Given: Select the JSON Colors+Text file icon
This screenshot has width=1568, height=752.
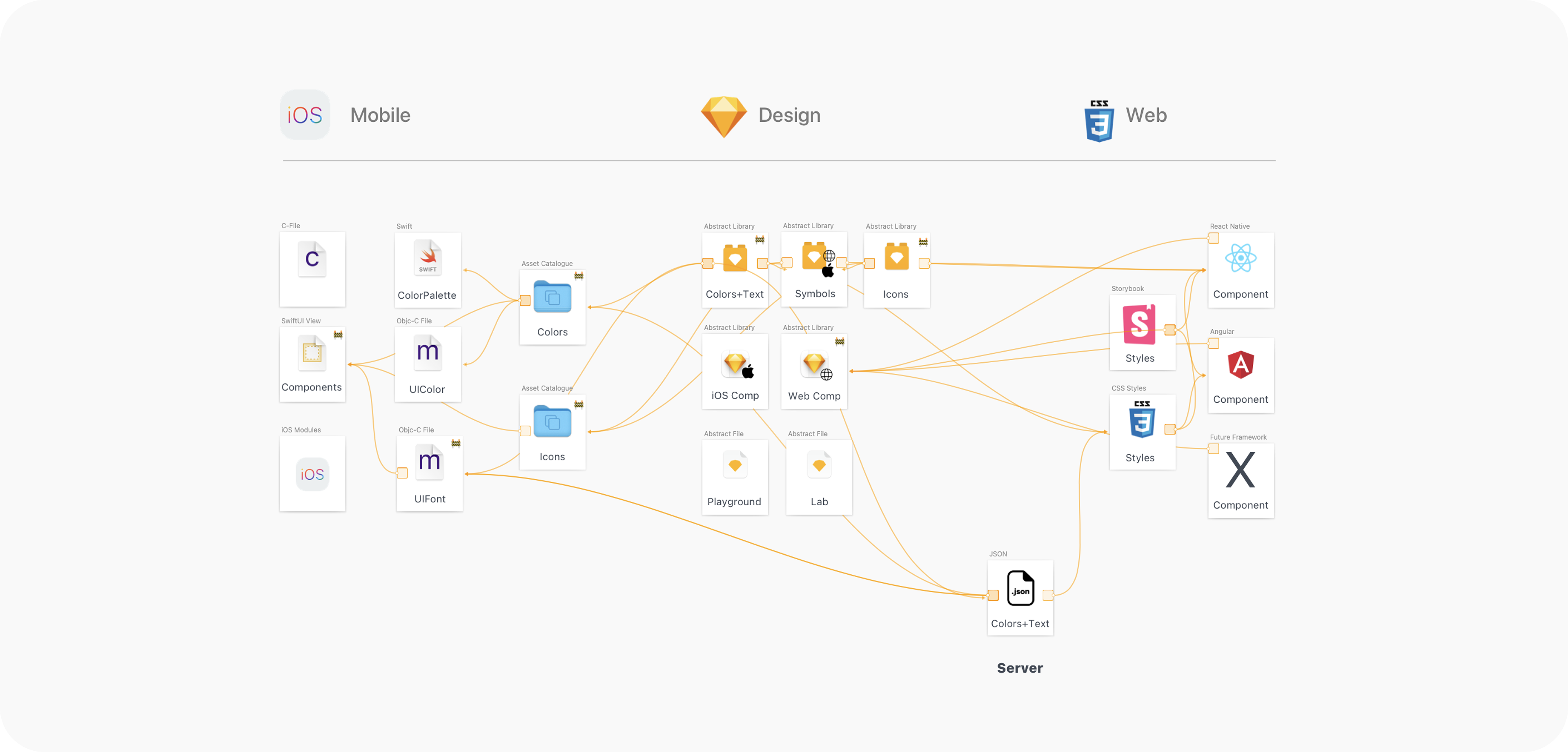Looking at the screenshot, I should point(1020,588).
